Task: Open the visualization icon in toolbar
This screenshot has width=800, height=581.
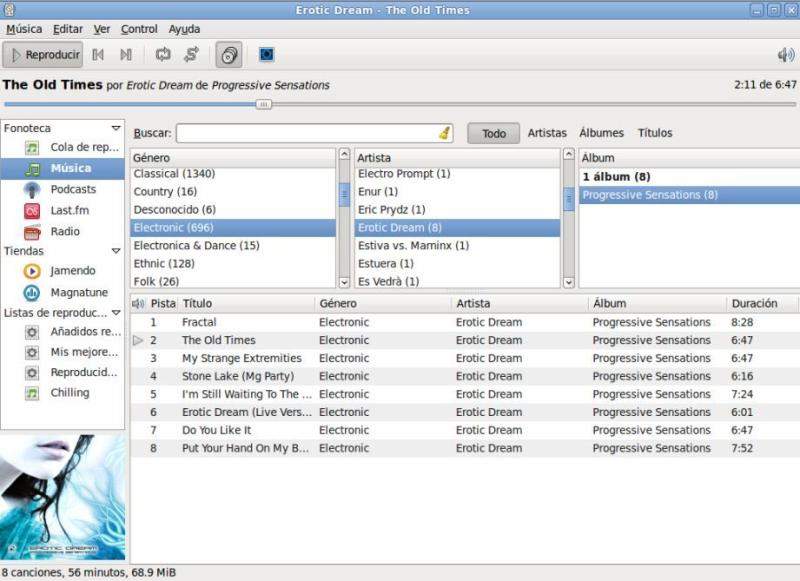Action: (x=266, y=55)
